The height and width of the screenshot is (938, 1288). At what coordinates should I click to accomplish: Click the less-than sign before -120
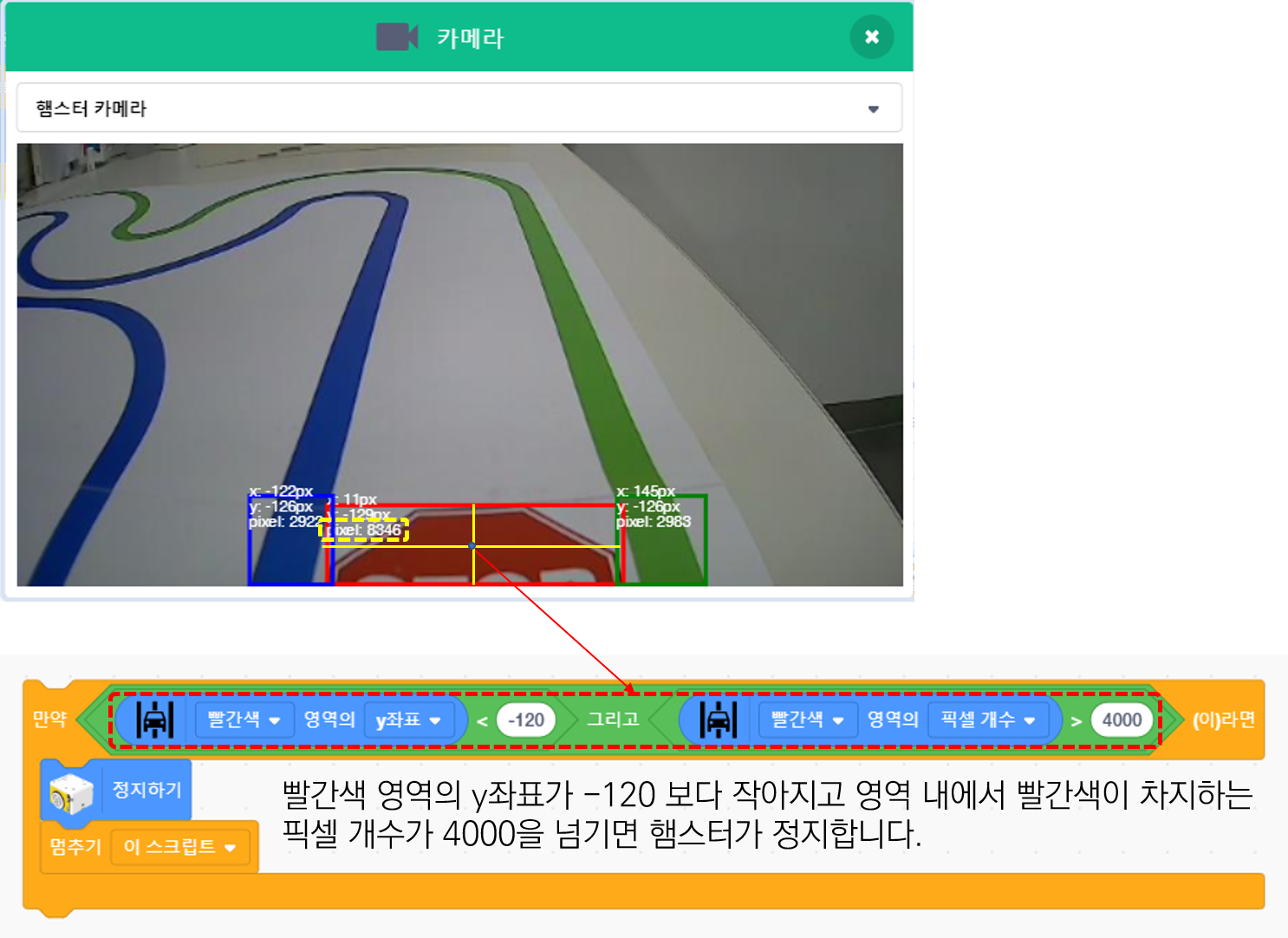pyautogui.click(x=482, y=720)
